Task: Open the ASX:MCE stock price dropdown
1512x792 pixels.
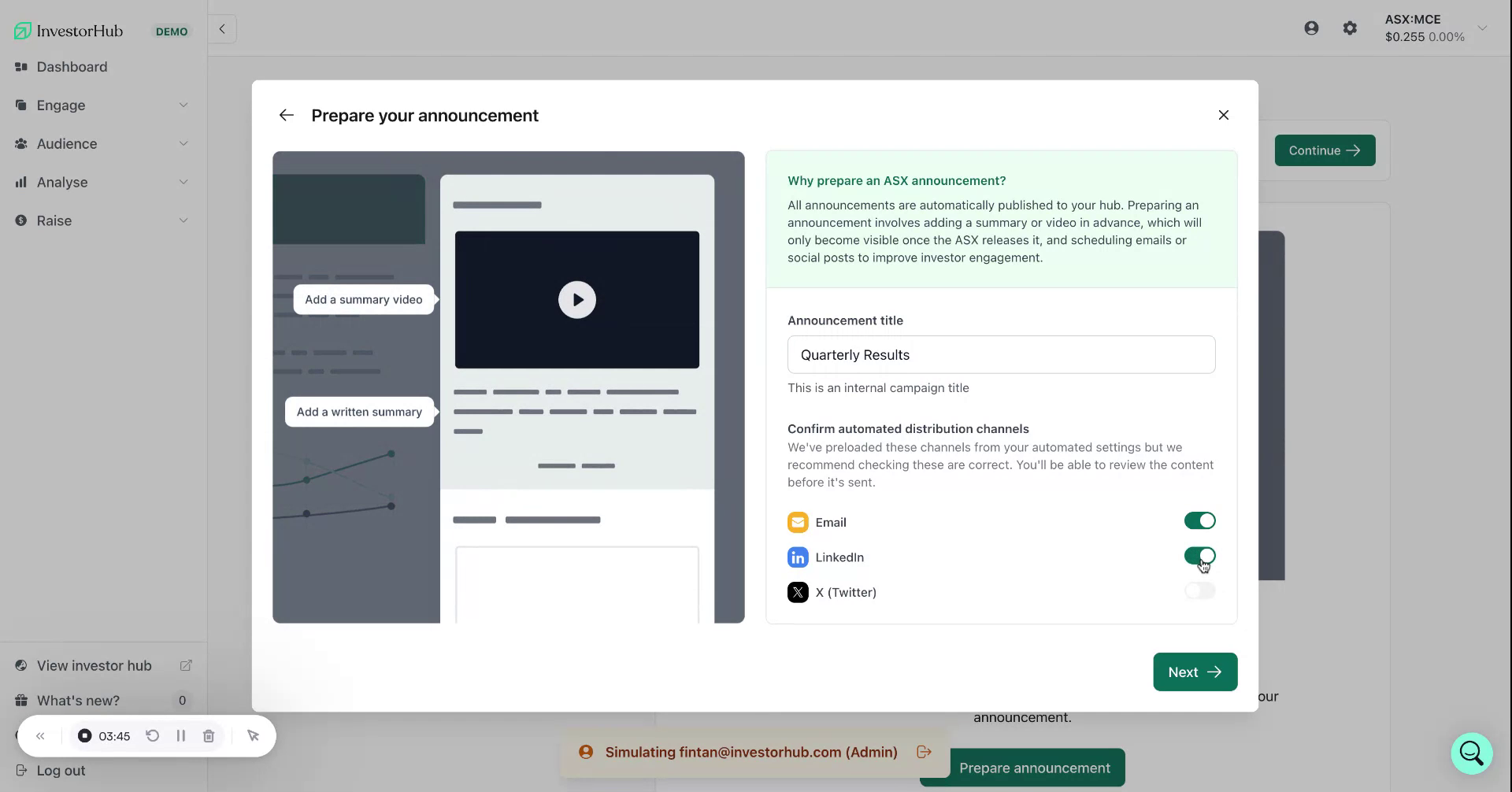Action: pyautogui.click(x=1483, y=28)
